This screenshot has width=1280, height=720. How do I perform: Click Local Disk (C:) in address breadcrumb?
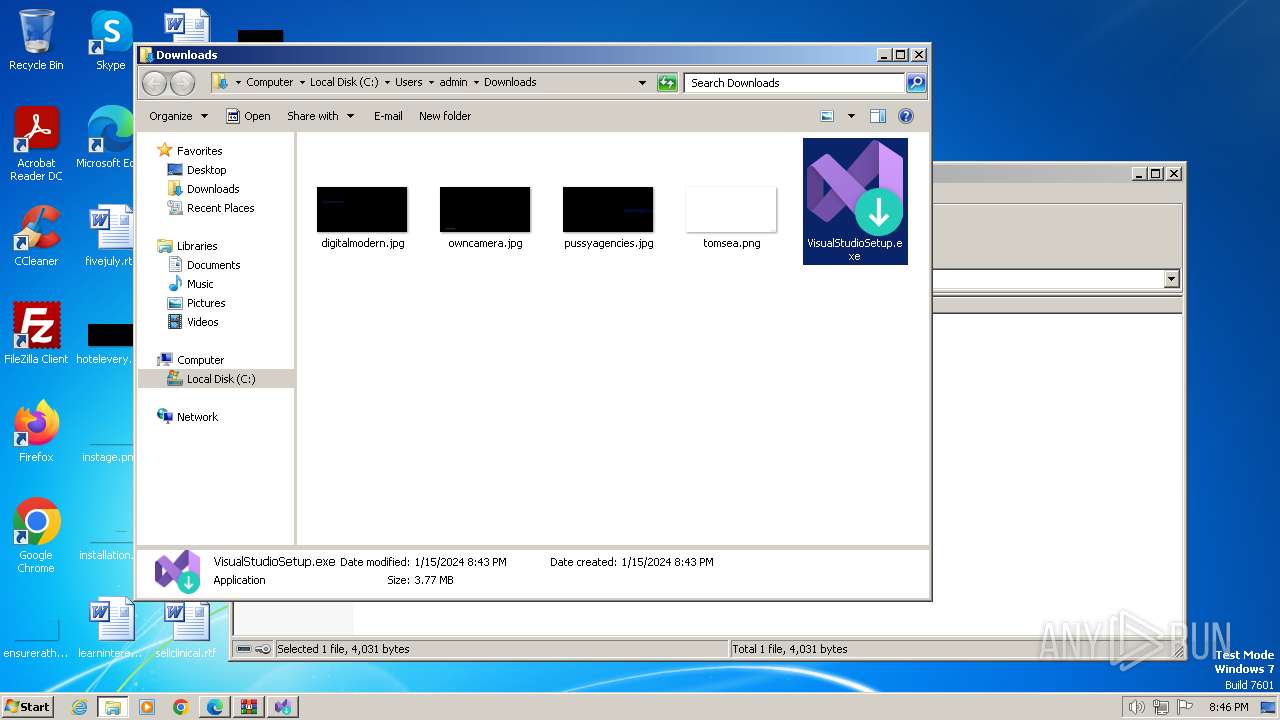click(344, 83)
